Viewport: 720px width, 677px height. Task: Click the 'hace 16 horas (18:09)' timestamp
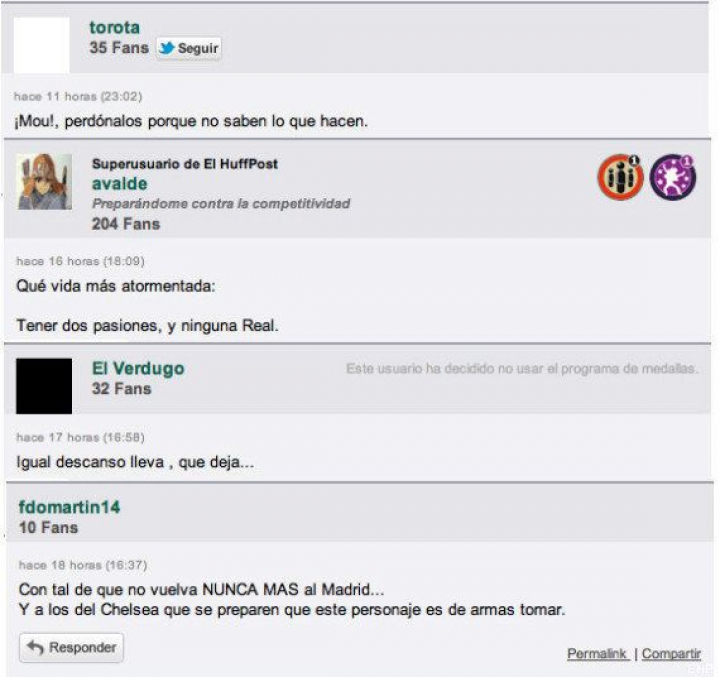pyautogui.click(x=80, y=261)
